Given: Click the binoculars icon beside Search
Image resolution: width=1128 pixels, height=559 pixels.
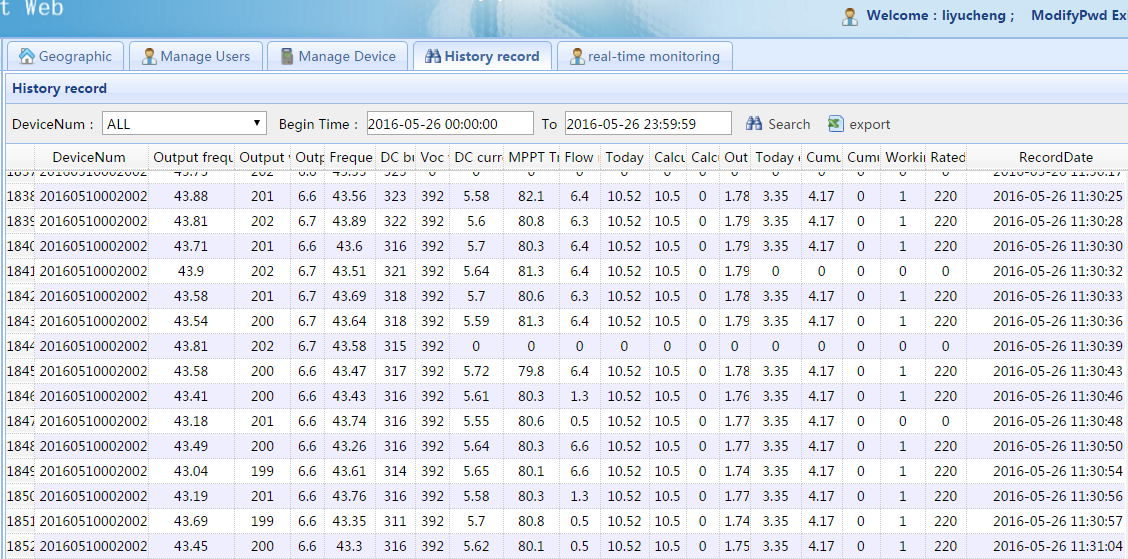Looking at the screenshot, I should click(x=754, y=124).
